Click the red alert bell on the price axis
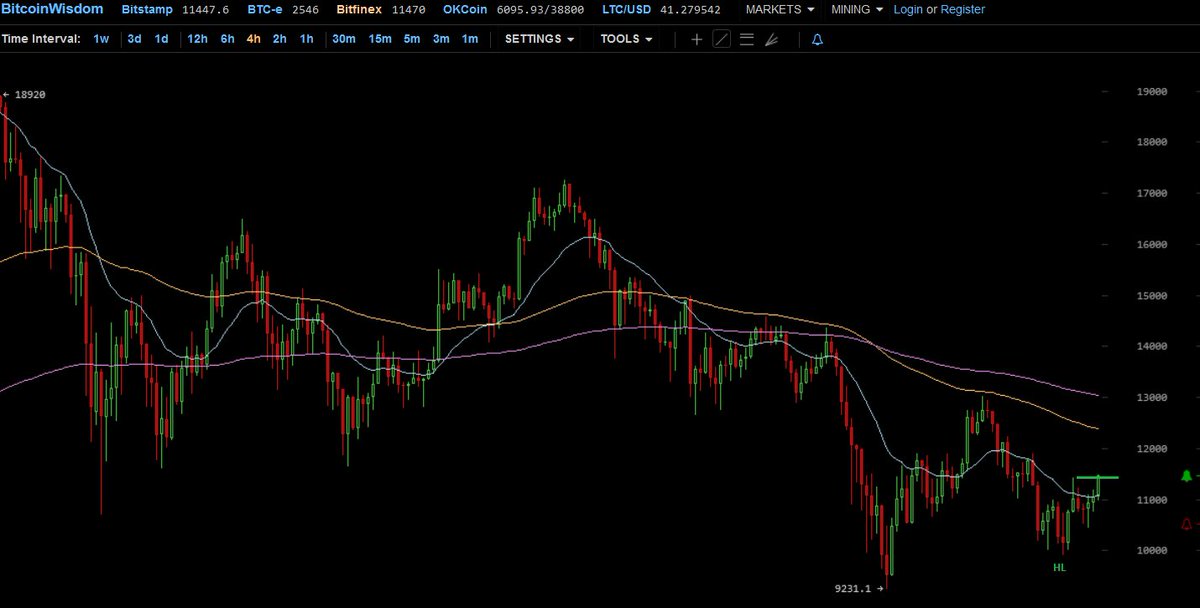The image size is (1200, 608). (1187, 523)
